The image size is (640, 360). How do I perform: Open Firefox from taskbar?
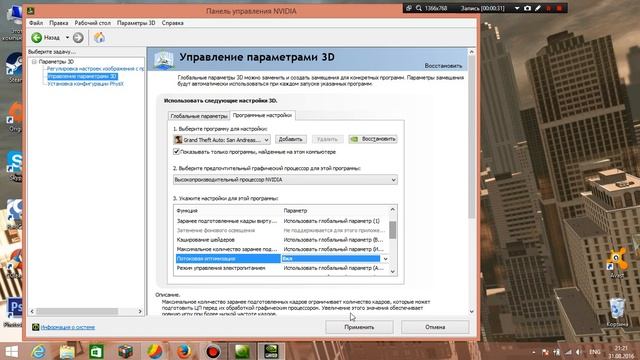pos(184,352)
